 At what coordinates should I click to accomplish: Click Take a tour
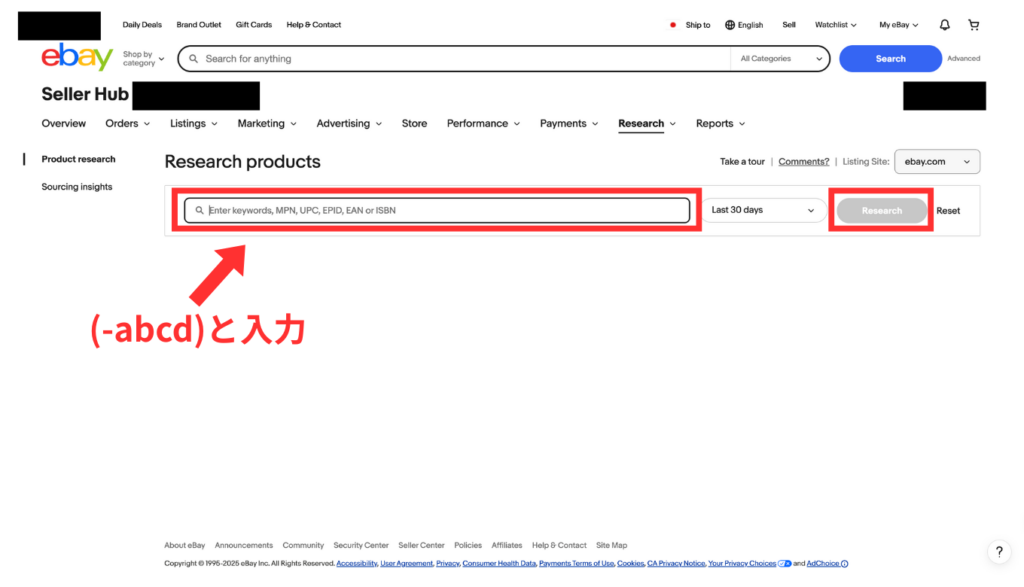(x=742, y=162)
